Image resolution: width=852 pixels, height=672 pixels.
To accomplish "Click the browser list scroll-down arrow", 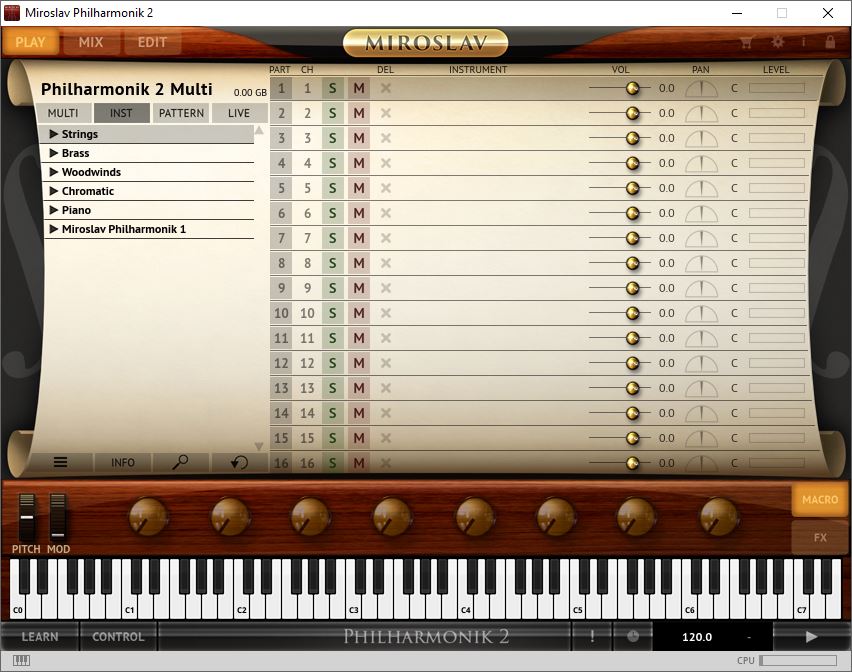I will [259, 446].
